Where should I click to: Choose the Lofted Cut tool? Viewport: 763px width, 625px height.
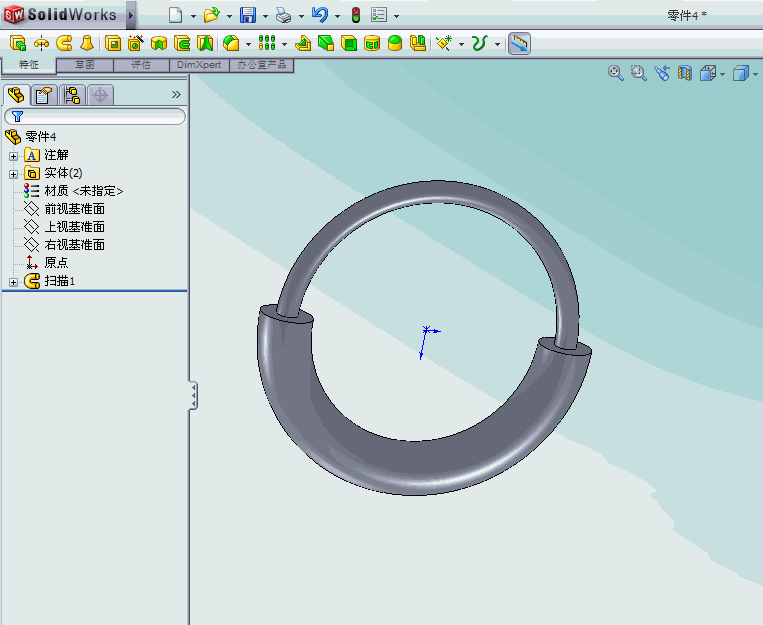click(x=205, y=43)
